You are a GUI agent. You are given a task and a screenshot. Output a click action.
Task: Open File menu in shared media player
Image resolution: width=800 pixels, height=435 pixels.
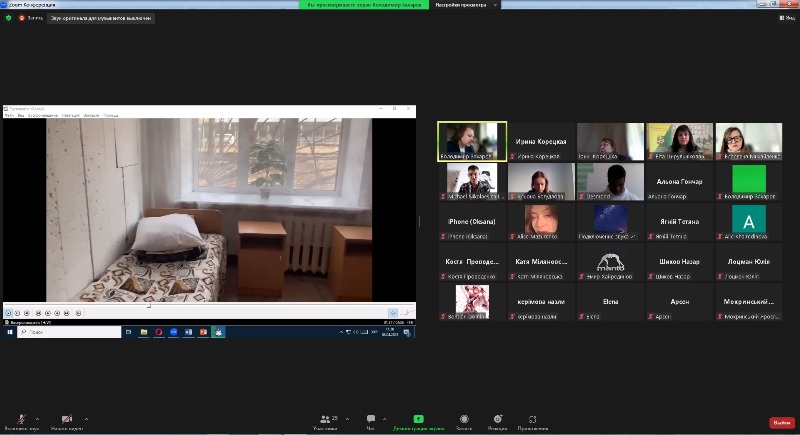click(9, 115)
